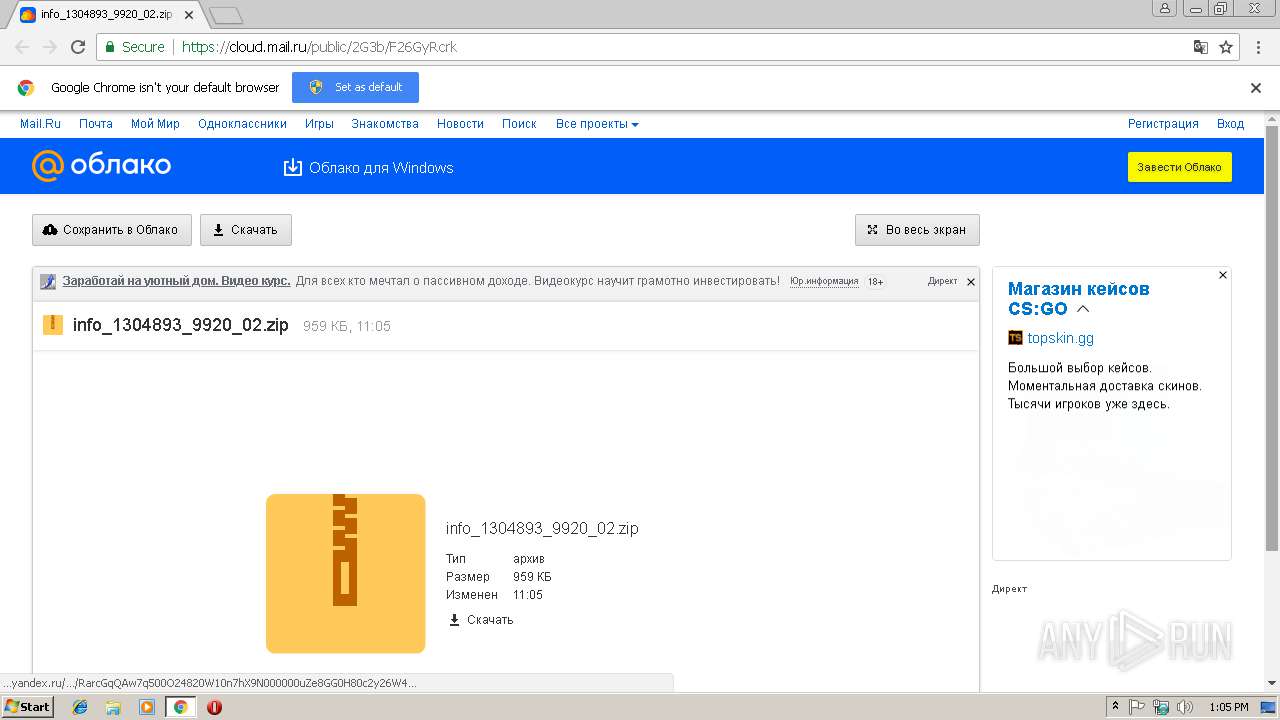The image size is (1280, 720).
Task: Click the translate page icon
Action: point(1201,47)
